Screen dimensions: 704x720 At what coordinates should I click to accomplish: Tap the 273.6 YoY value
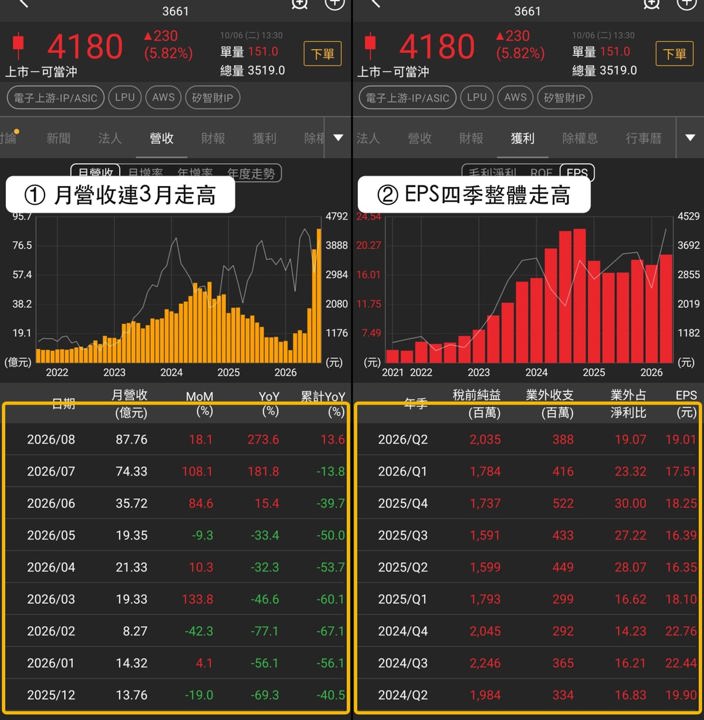pyautogui.click(x=263, y=439)
